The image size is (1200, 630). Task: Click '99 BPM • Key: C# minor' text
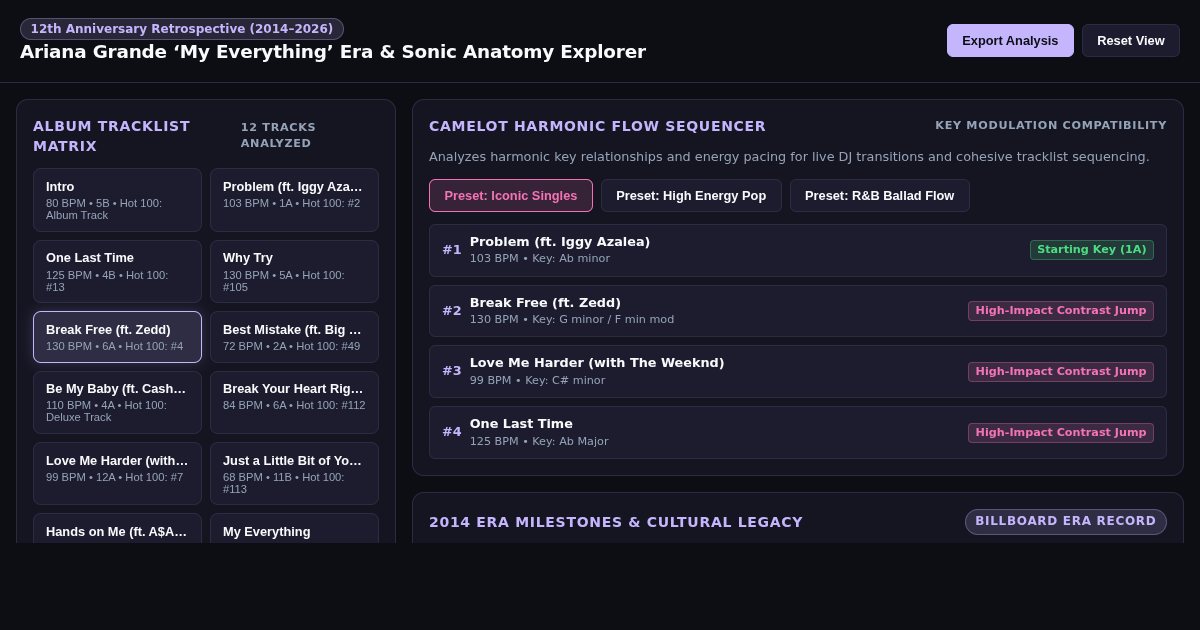pyautogui.click(x=537, y=381)
